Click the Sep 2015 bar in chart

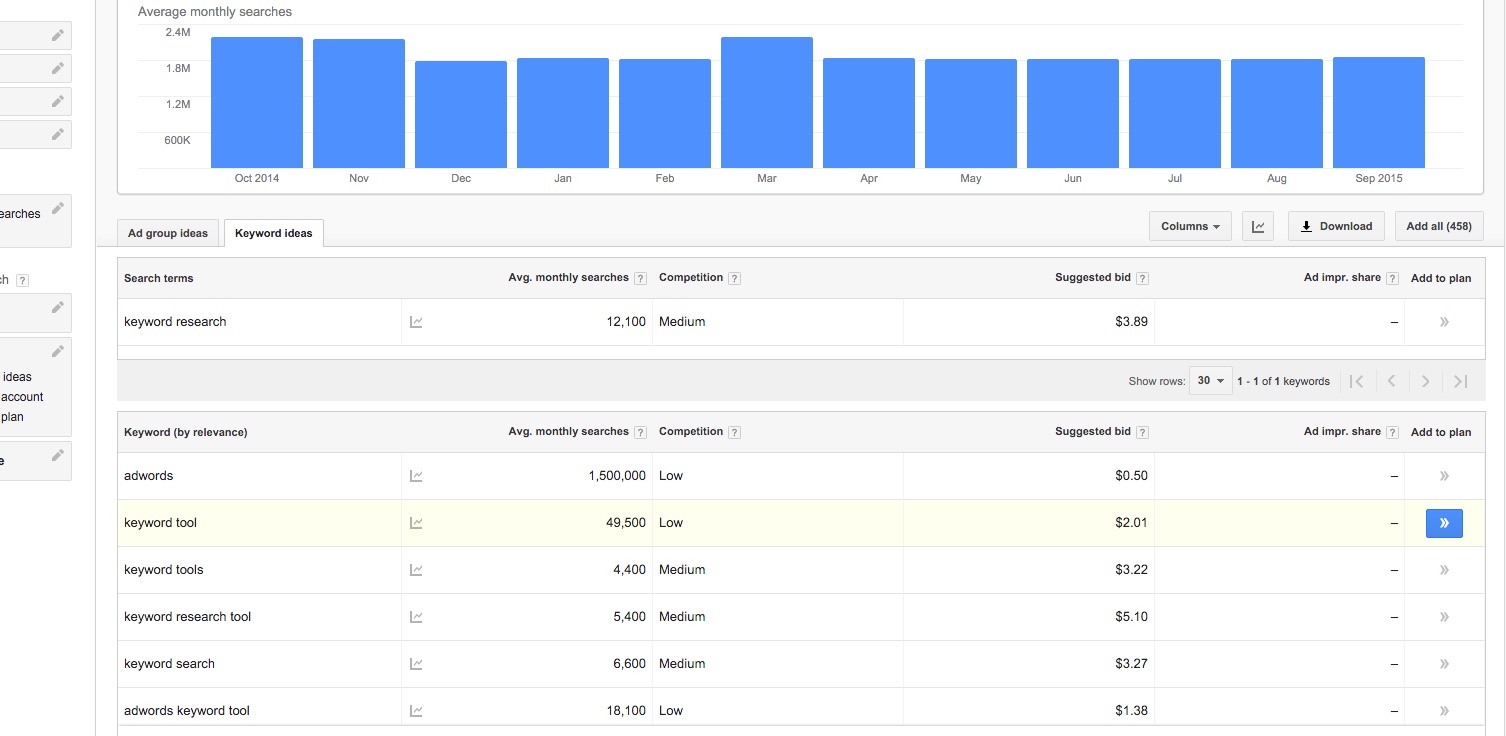[1379, 113]
